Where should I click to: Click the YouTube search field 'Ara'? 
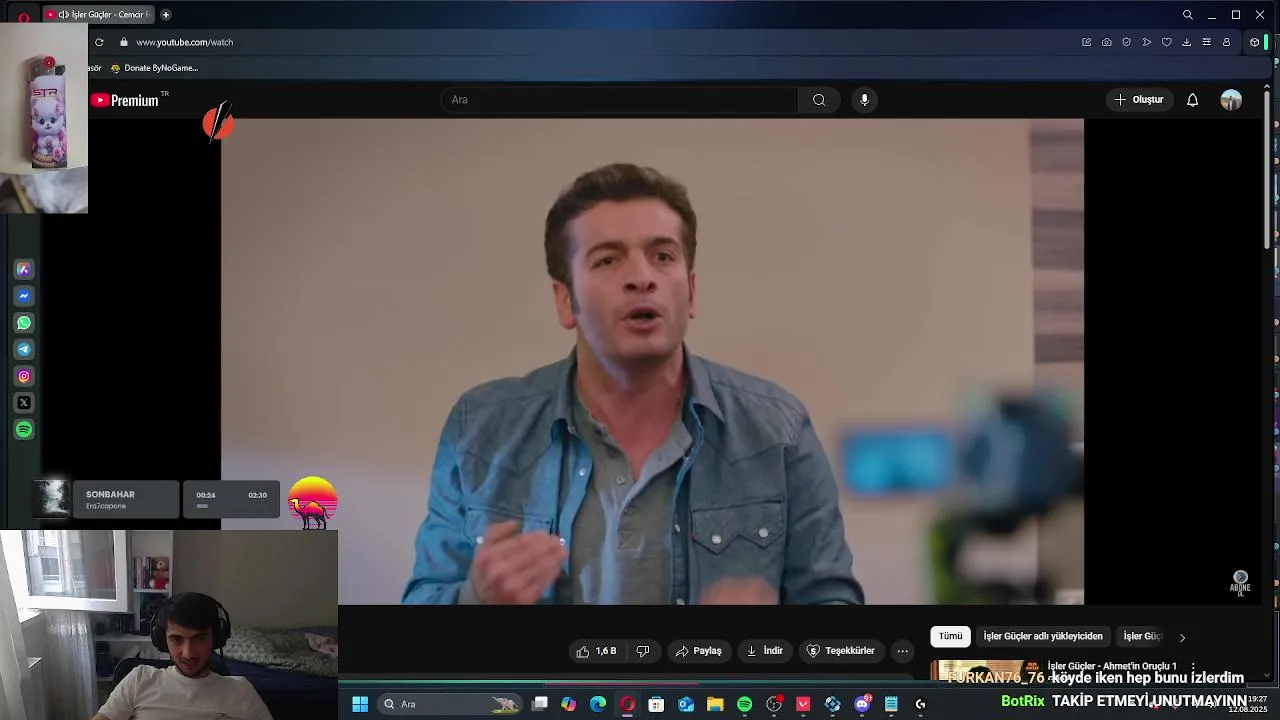620,100
